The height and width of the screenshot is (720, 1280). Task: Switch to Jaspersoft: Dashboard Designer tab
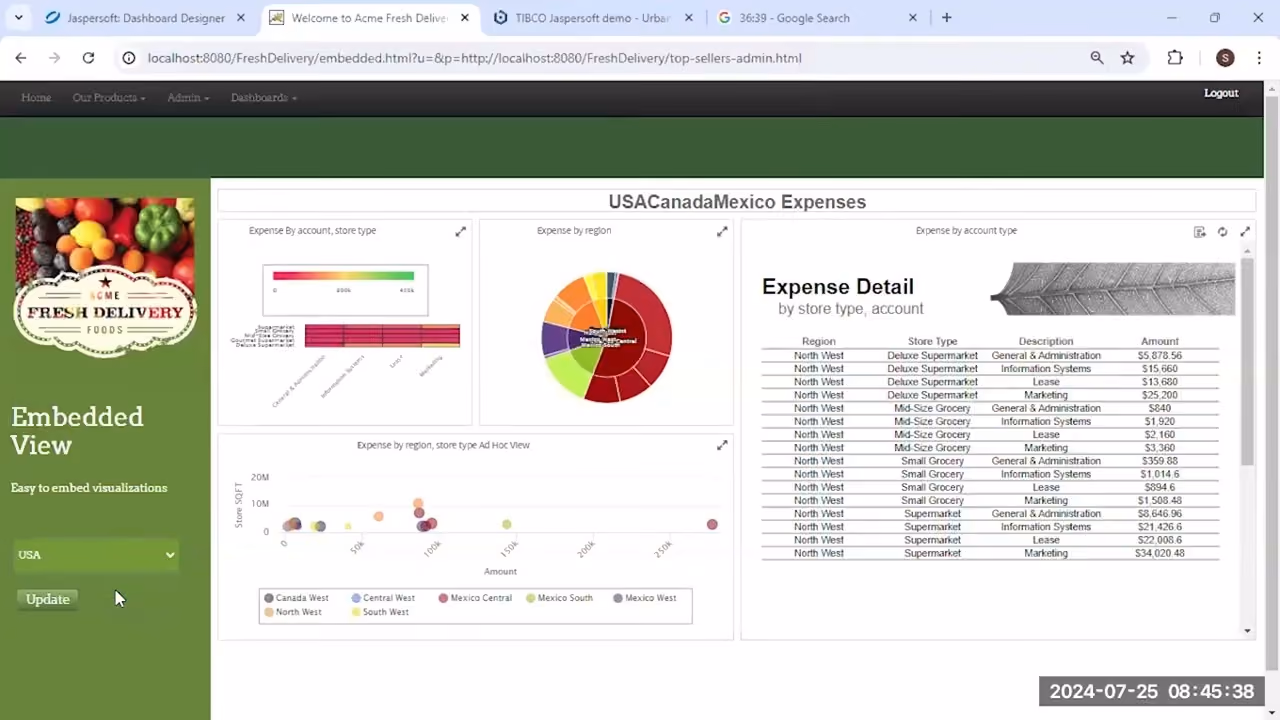(x=145, y=18)
